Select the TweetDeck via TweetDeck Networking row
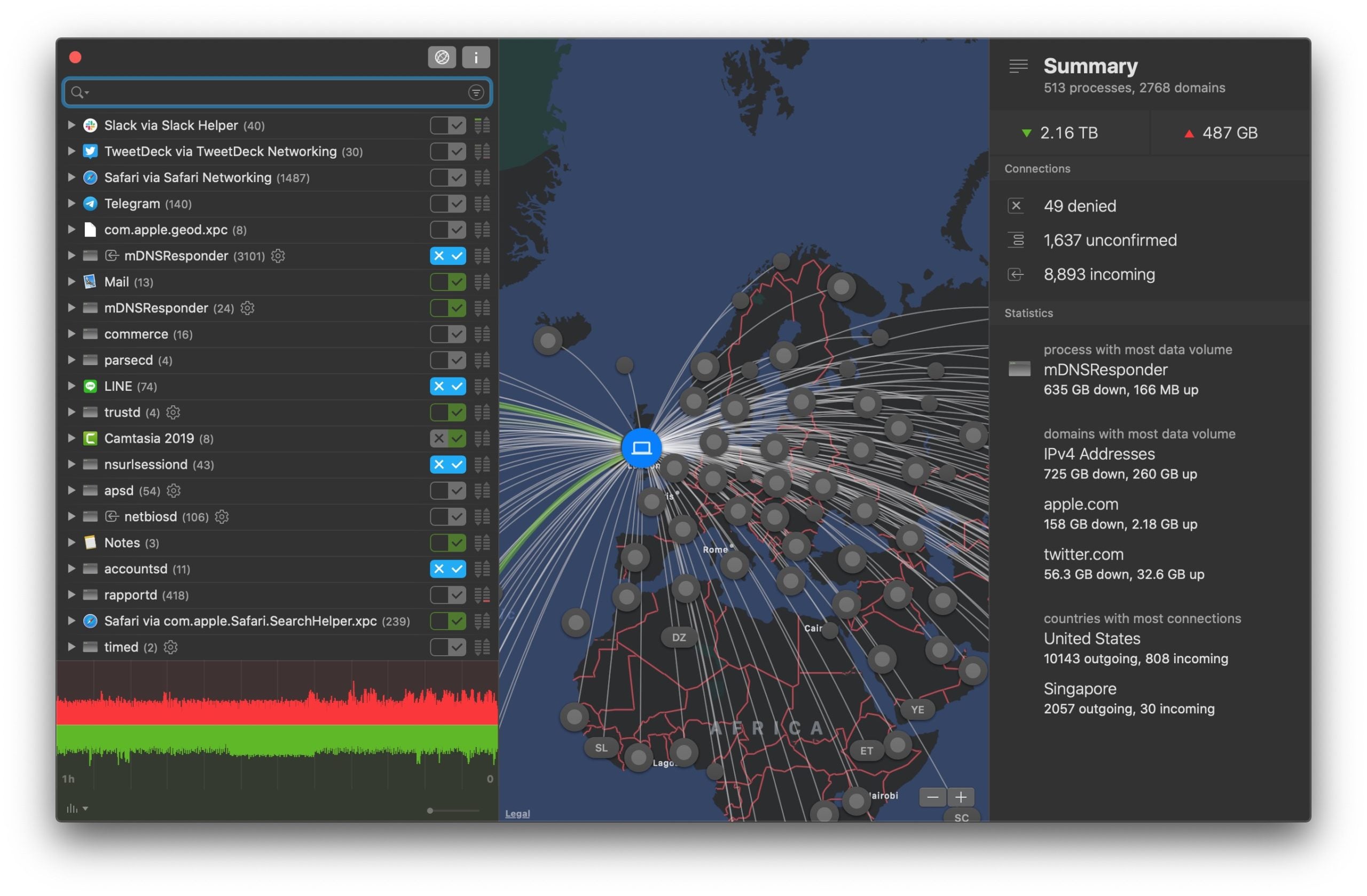This screenshot has width=1367, height=896. [220, 151]
